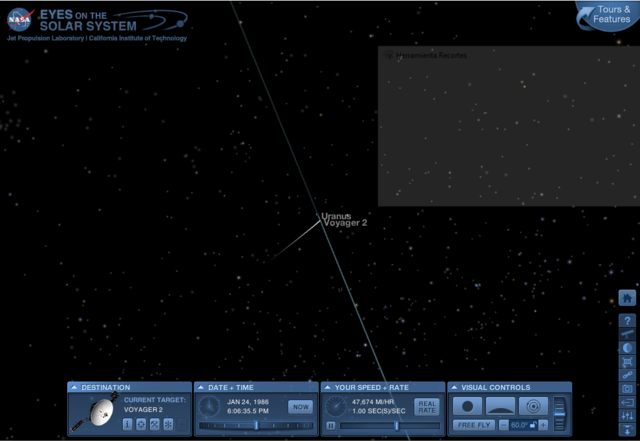Viewport: 640px width, 441px height.
Task: Select the horizon arc view button
Action: [500, 406]
